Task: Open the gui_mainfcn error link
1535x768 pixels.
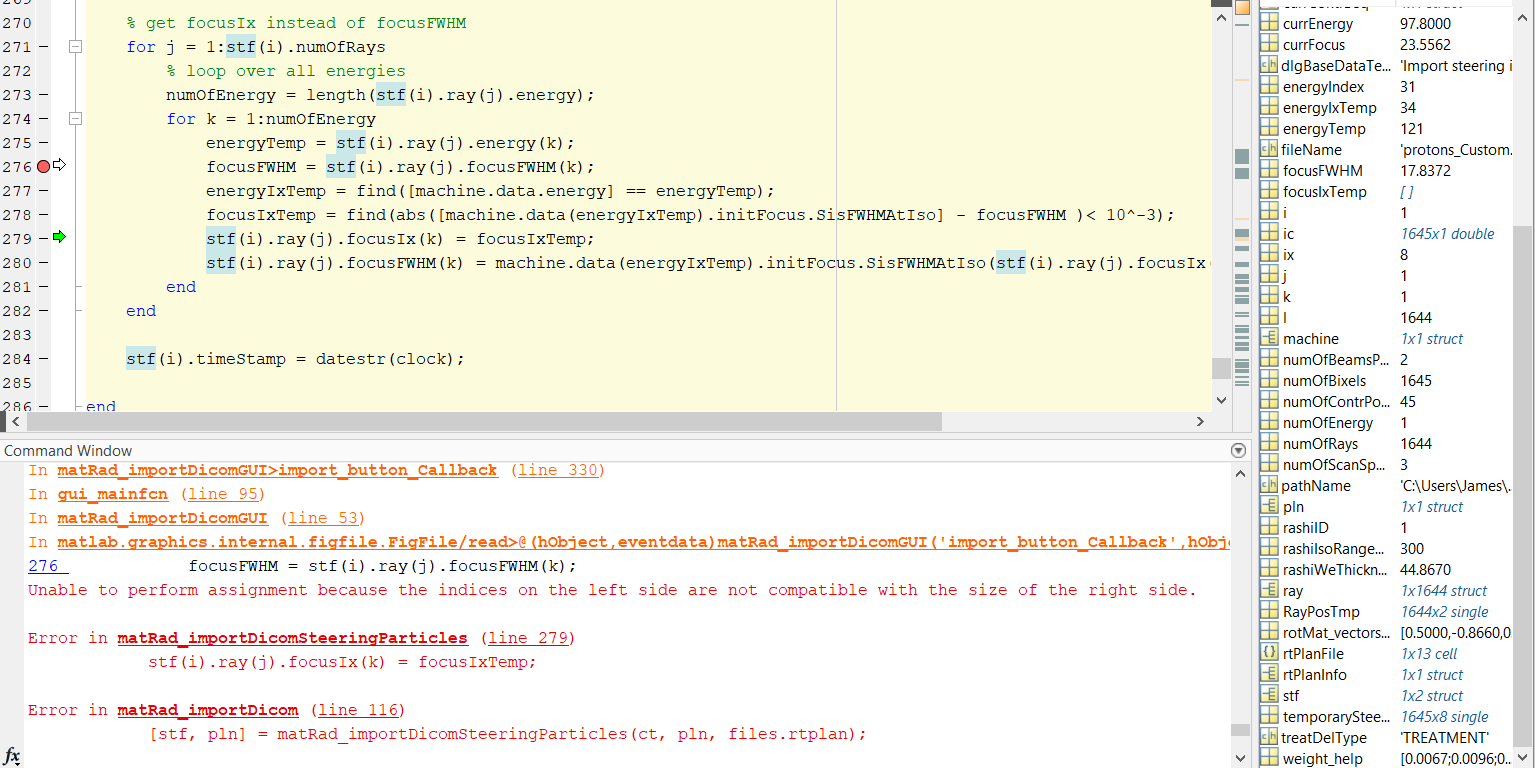Action: pyautogui.click(x=112, y=493)
